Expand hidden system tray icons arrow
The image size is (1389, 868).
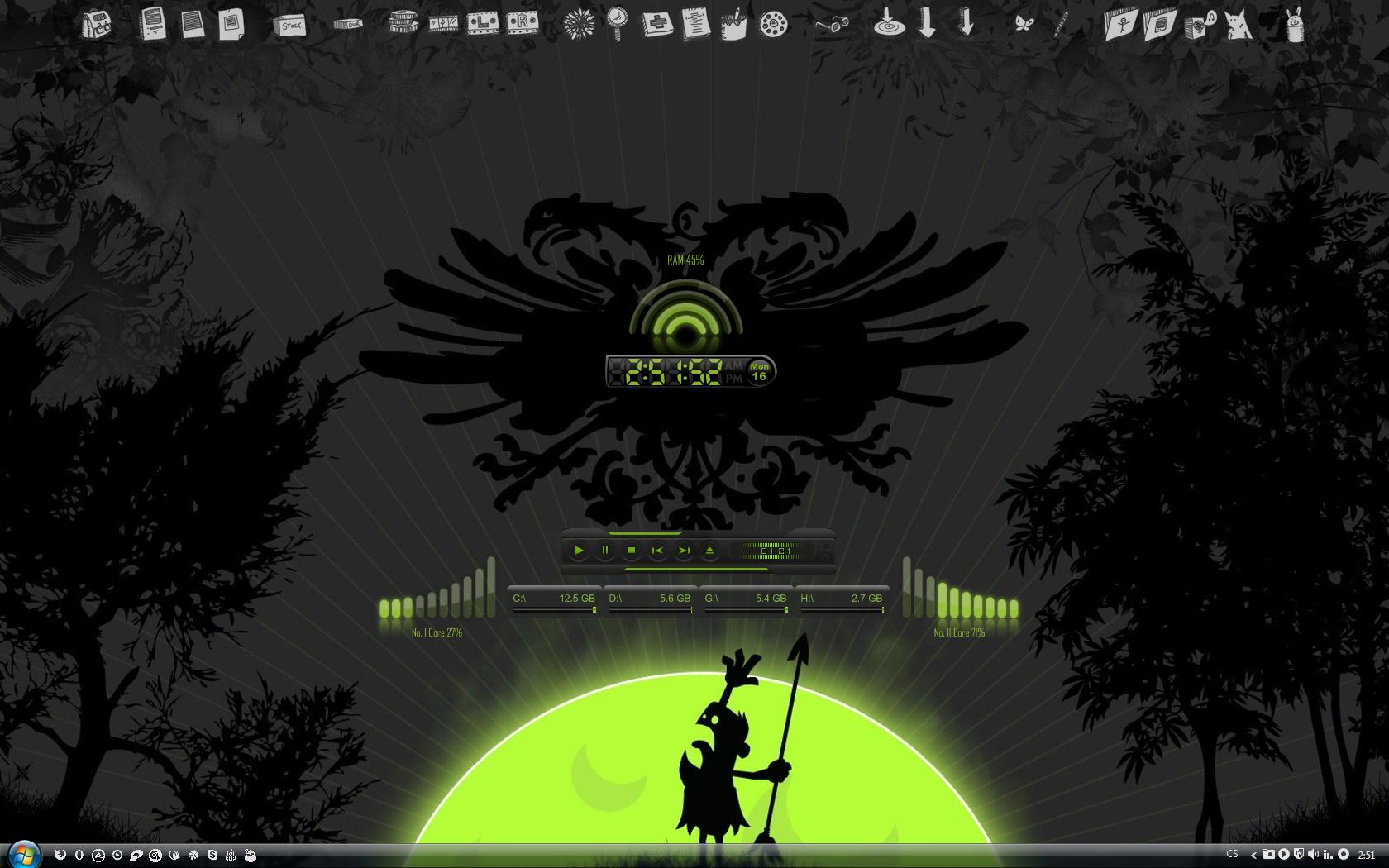[1253, 855]
